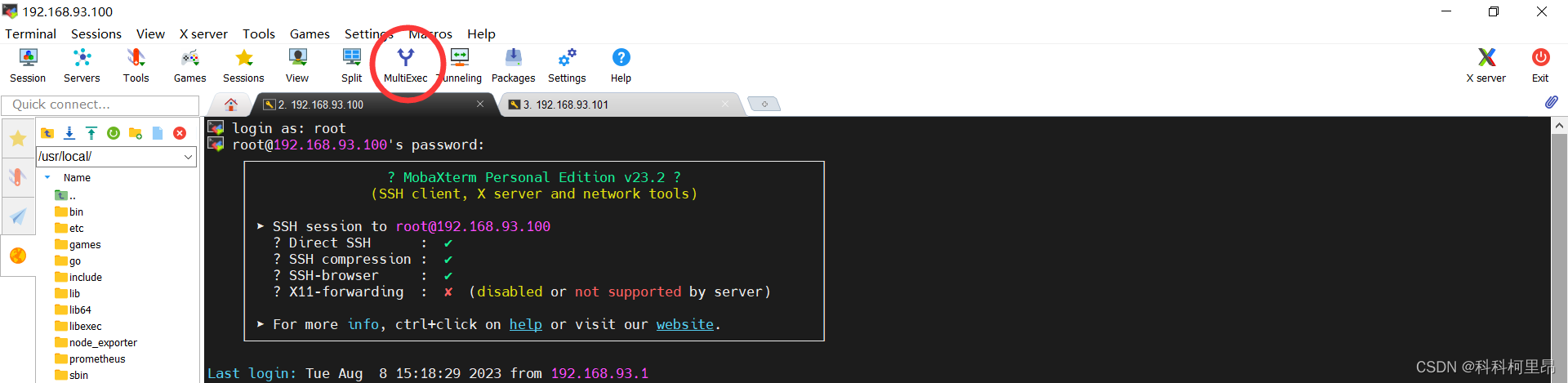Open the Terminal menu

point(30,33)
